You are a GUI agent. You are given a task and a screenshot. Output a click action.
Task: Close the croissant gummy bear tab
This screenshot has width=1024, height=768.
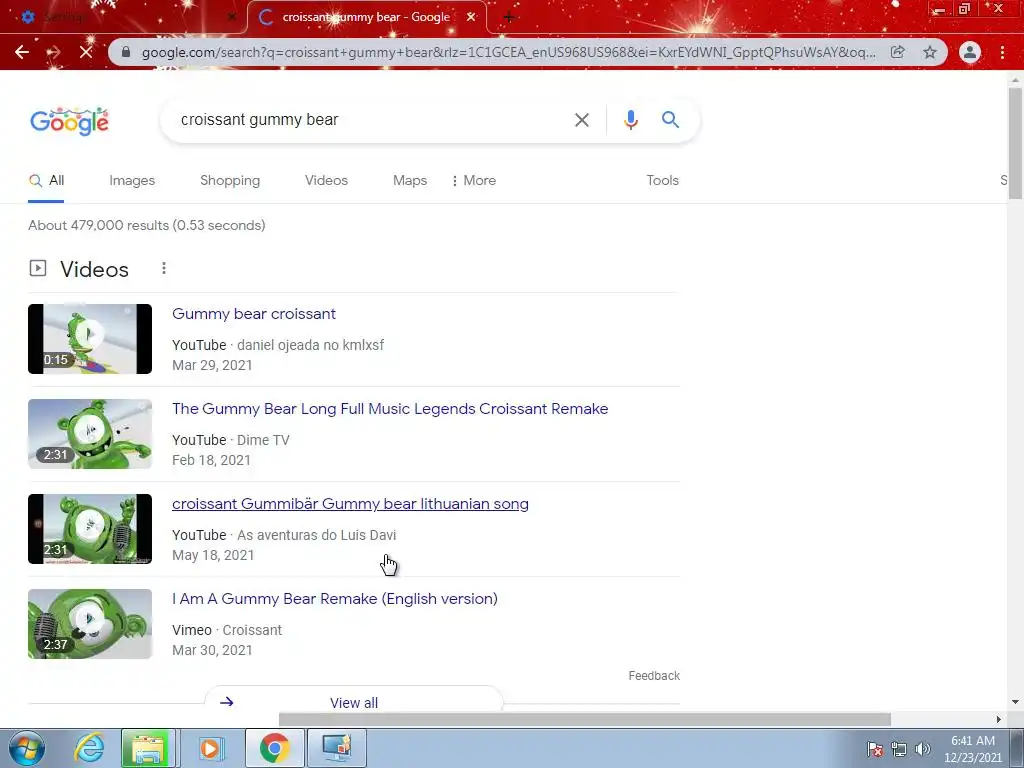[471, 18]
